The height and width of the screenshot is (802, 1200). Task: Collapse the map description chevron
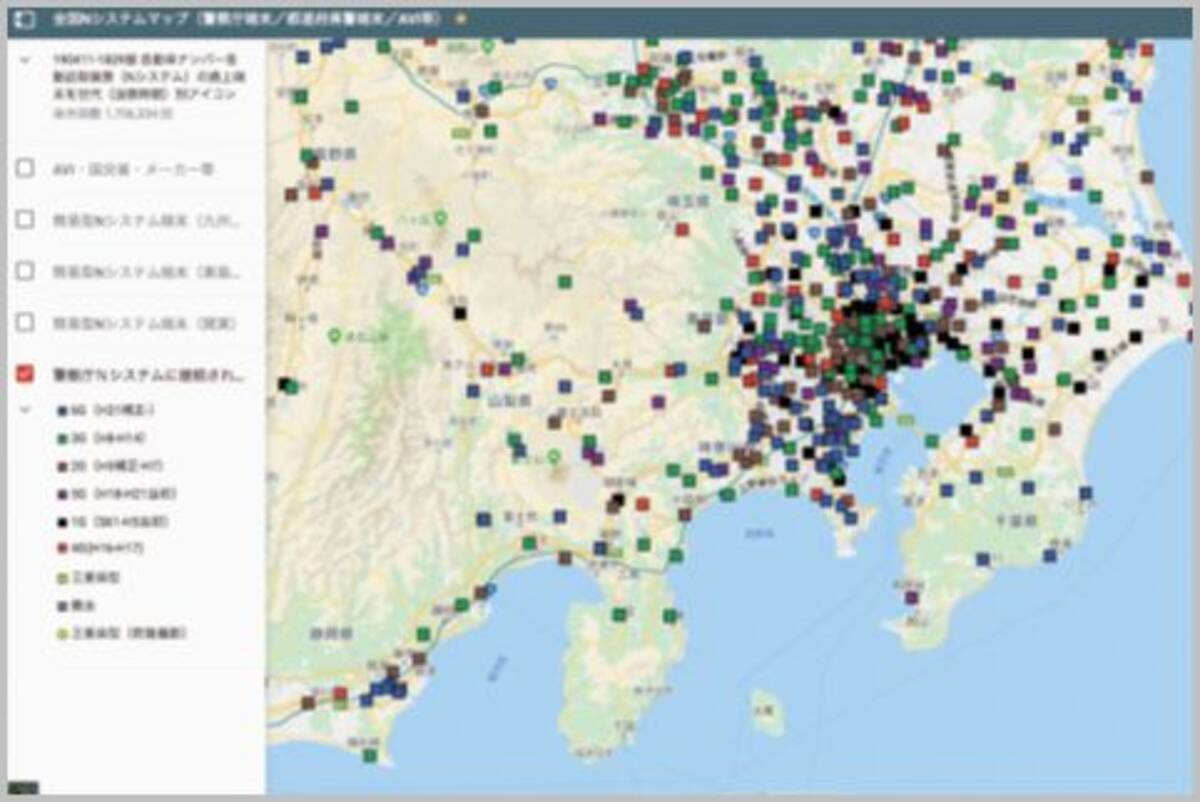pos(26,59)
